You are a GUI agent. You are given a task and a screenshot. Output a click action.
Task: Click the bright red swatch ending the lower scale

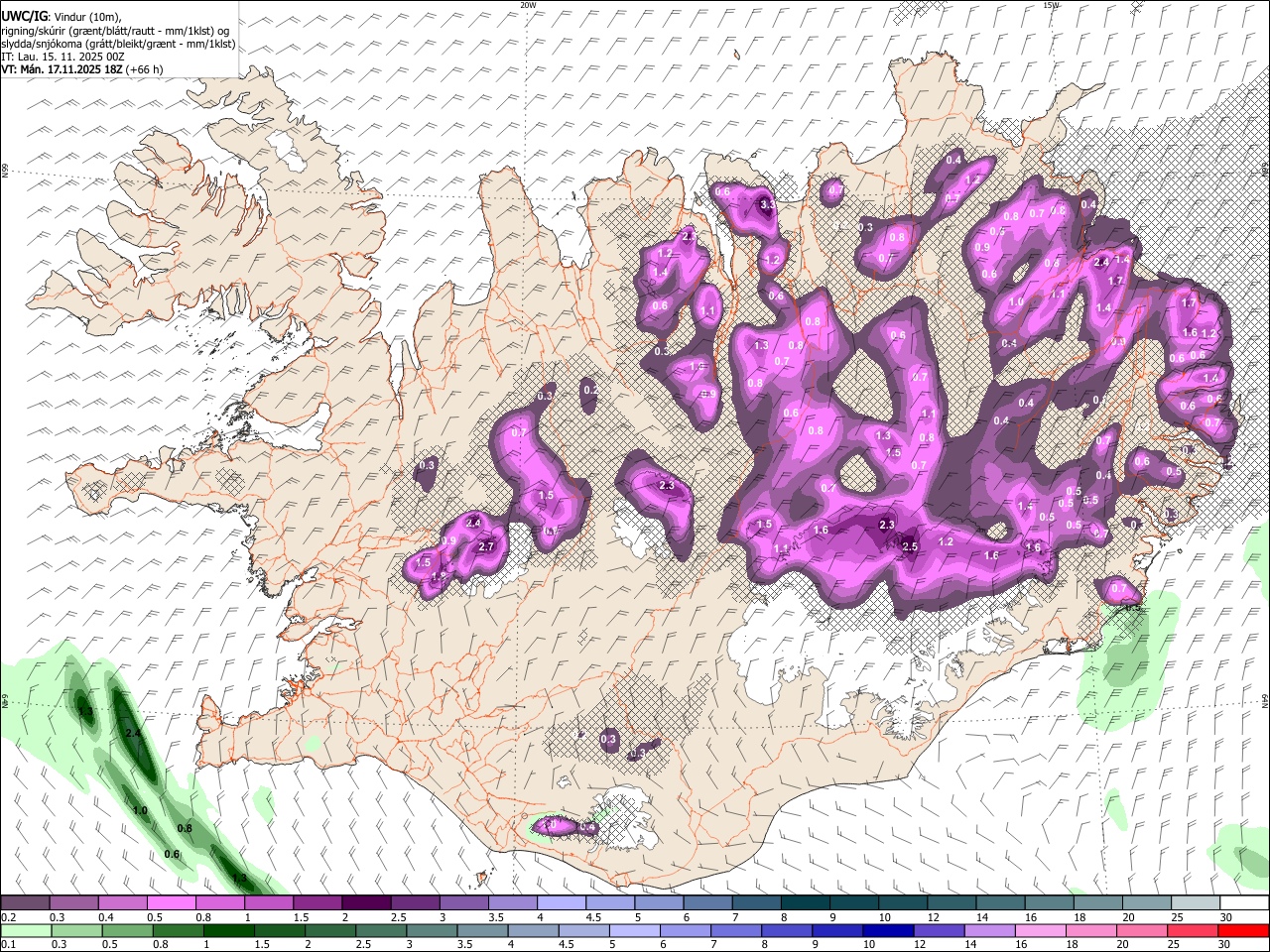pyautogui.click(x=1243, y=931)
